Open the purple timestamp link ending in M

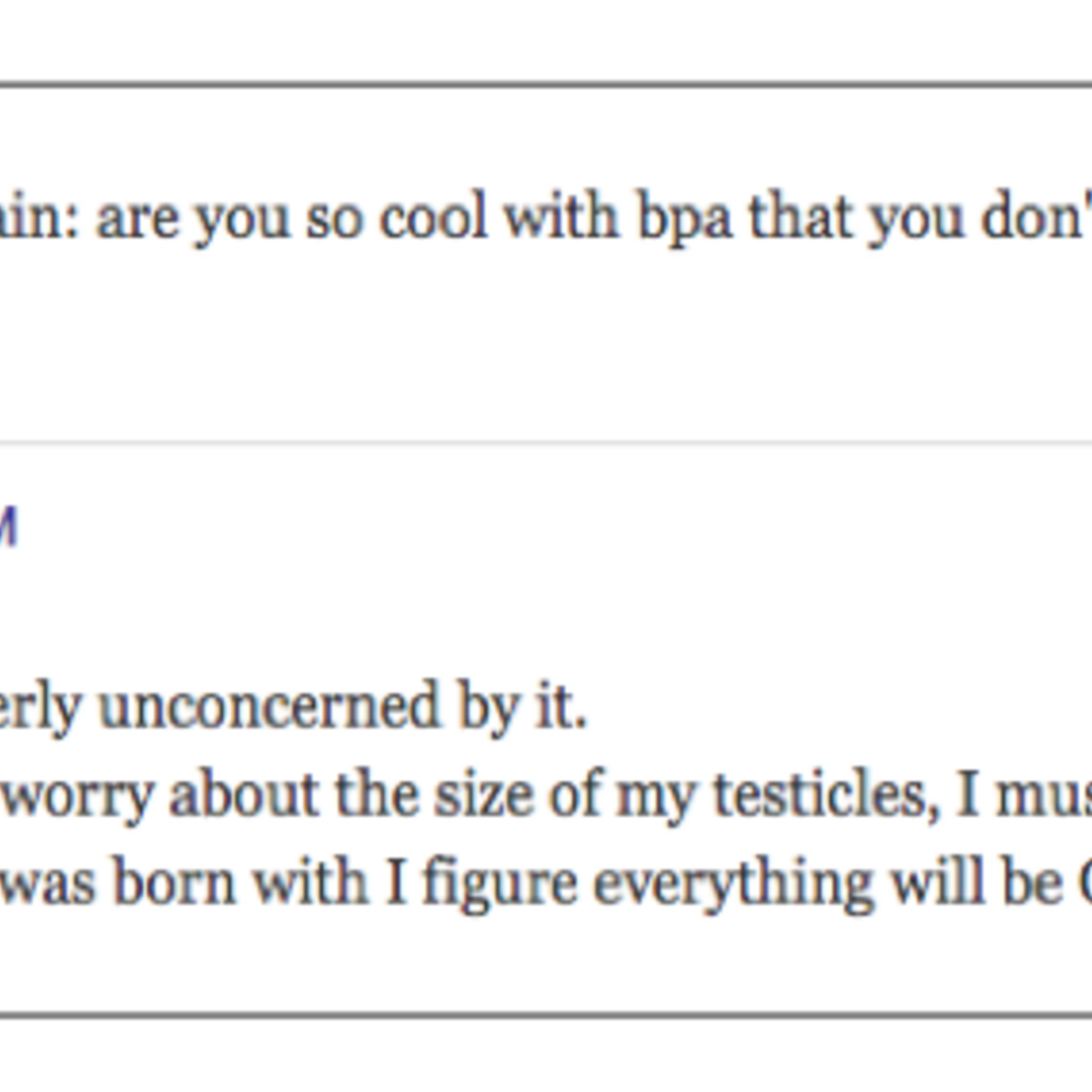click(x=7, y=529)
